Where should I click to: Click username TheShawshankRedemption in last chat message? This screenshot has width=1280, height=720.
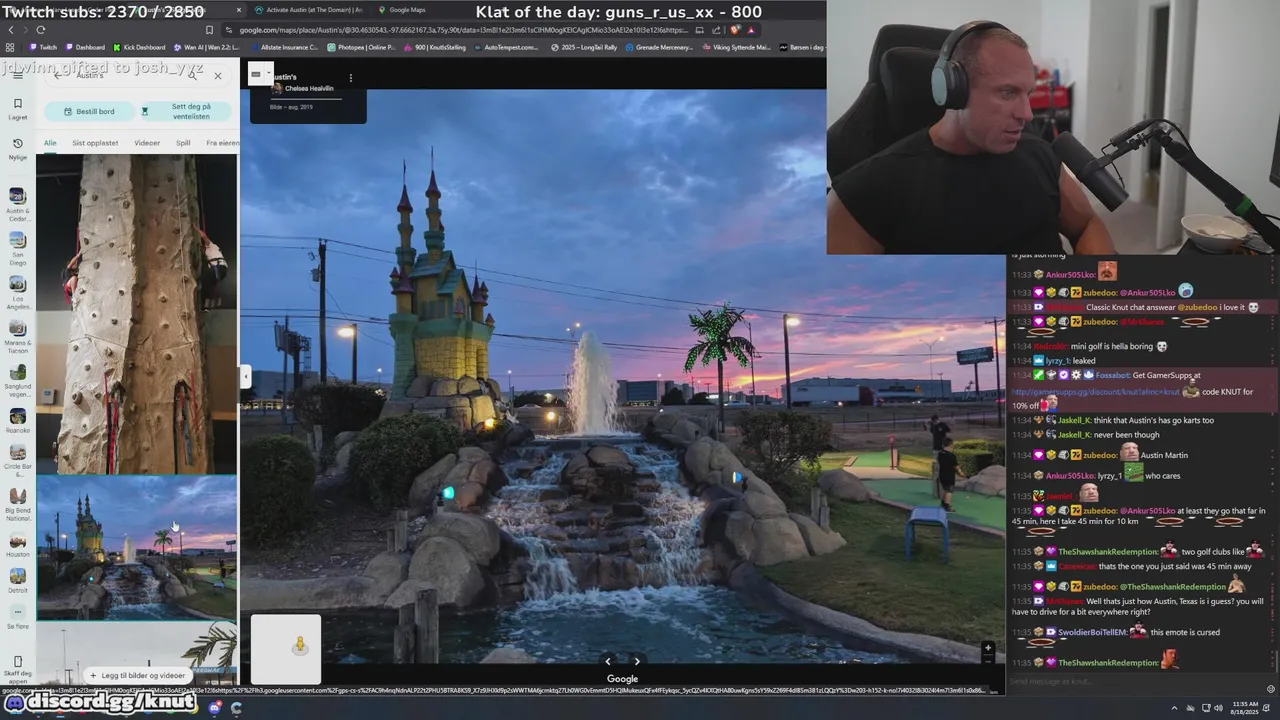point(1107,663)
